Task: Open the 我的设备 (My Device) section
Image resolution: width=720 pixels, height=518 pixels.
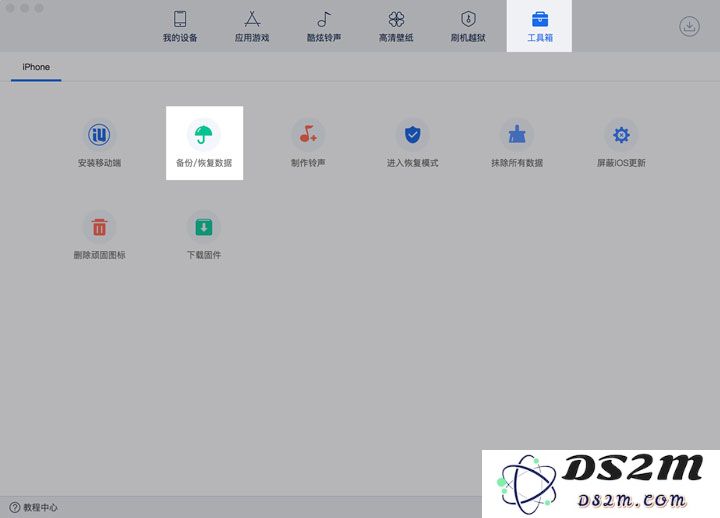Action: pos(180,26)
